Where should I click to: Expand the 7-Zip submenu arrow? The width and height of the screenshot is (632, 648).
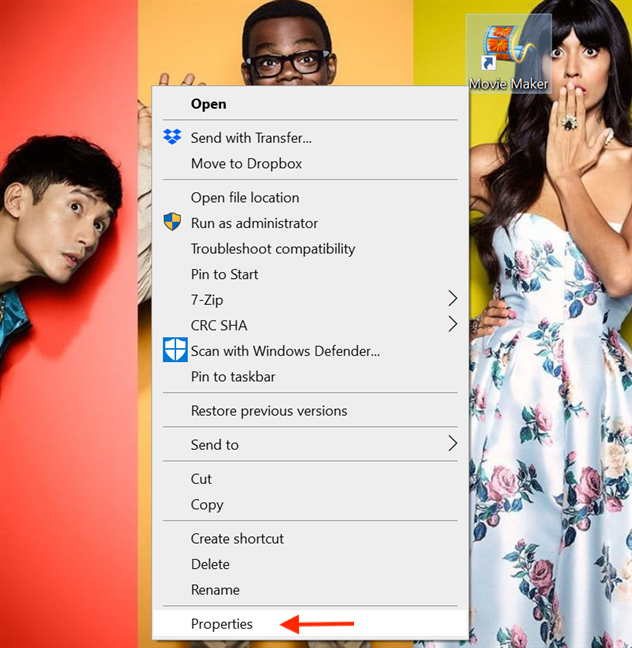453,298
